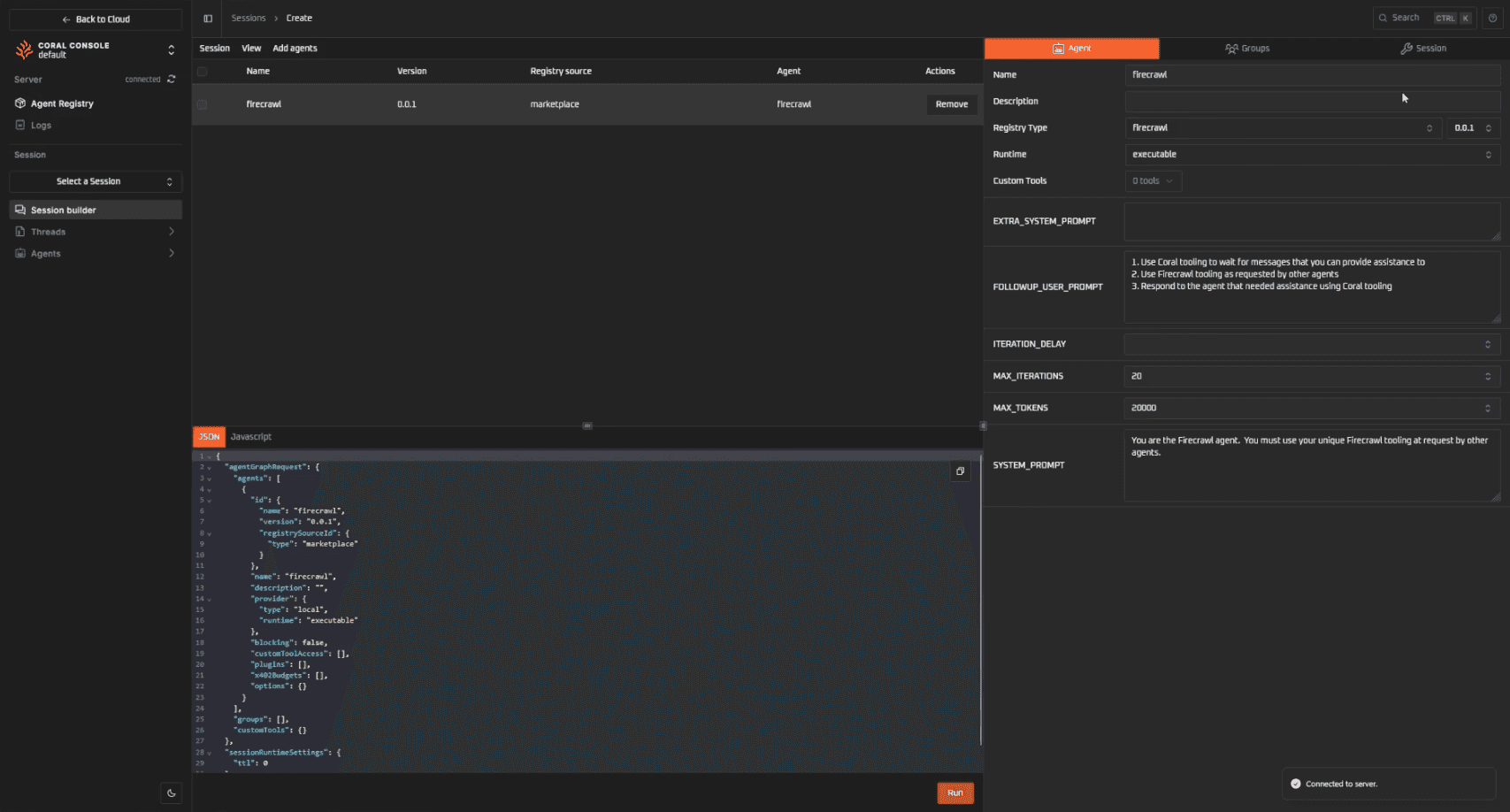Click the Agents robot icon in sidebar

(20, 253)
